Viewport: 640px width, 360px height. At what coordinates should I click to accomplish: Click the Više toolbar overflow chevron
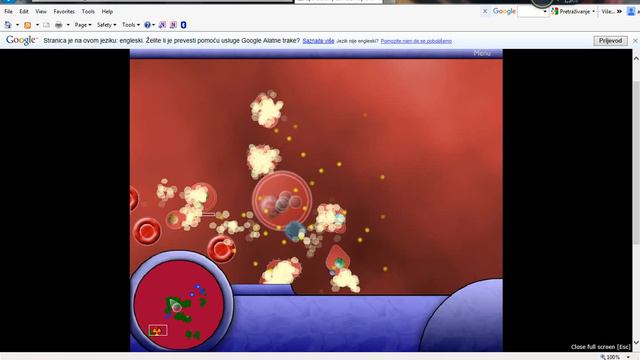[619, 11]
